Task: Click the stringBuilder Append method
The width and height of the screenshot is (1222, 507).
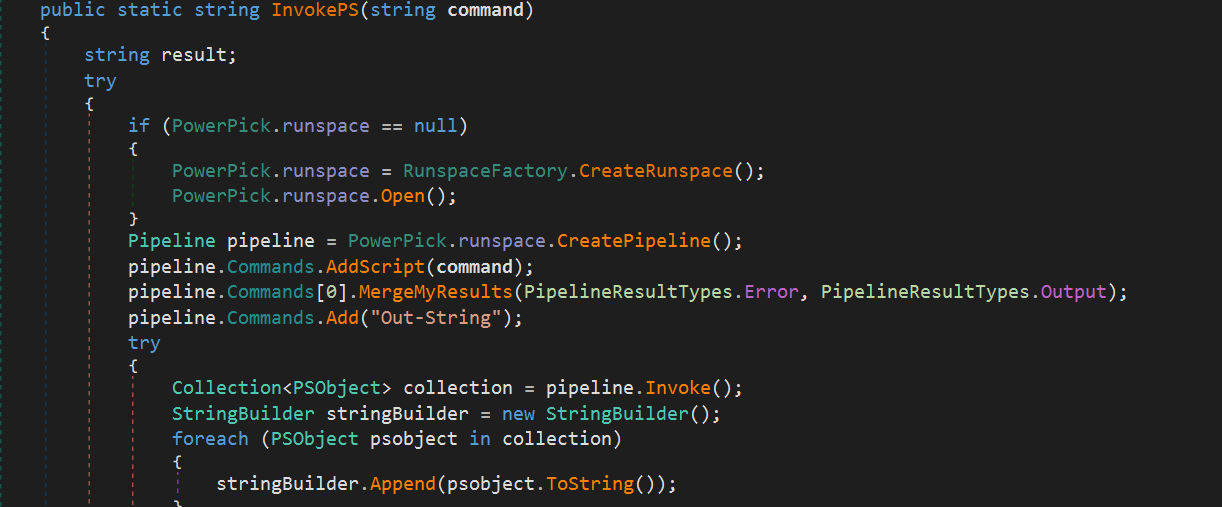Action: click(x=398, y=484)
